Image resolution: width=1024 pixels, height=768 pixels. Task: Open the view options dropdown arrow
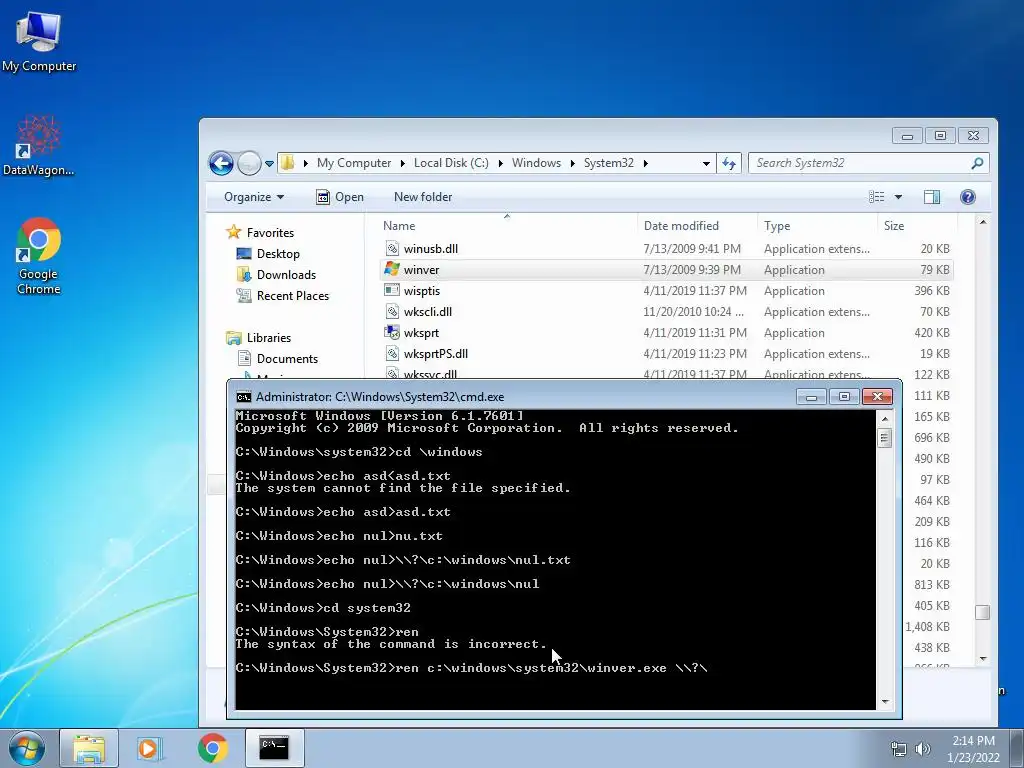tap(898, 197)
